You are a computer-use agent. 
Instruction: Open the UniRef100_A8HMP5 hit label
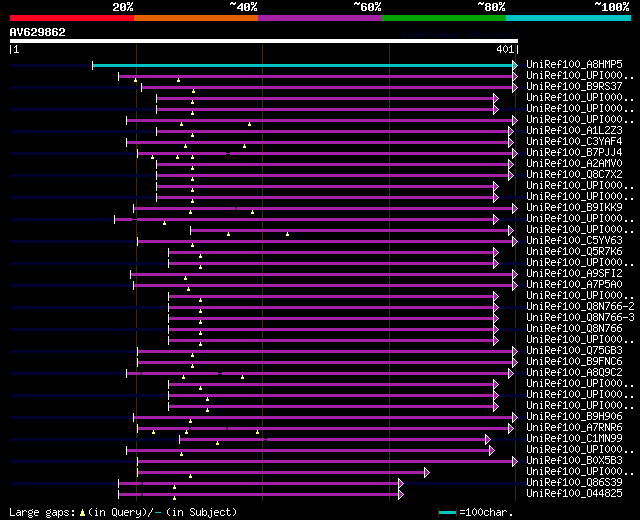coord(574,64)
